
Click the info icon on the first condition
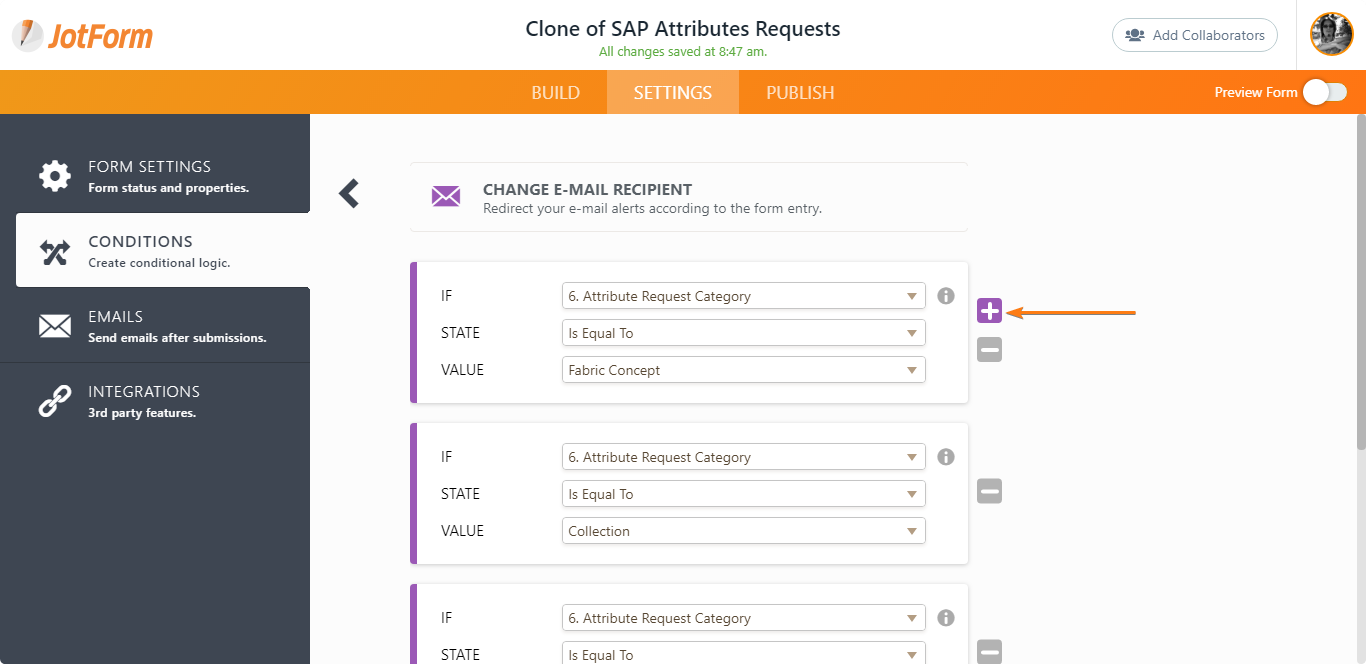pos(945,295)
